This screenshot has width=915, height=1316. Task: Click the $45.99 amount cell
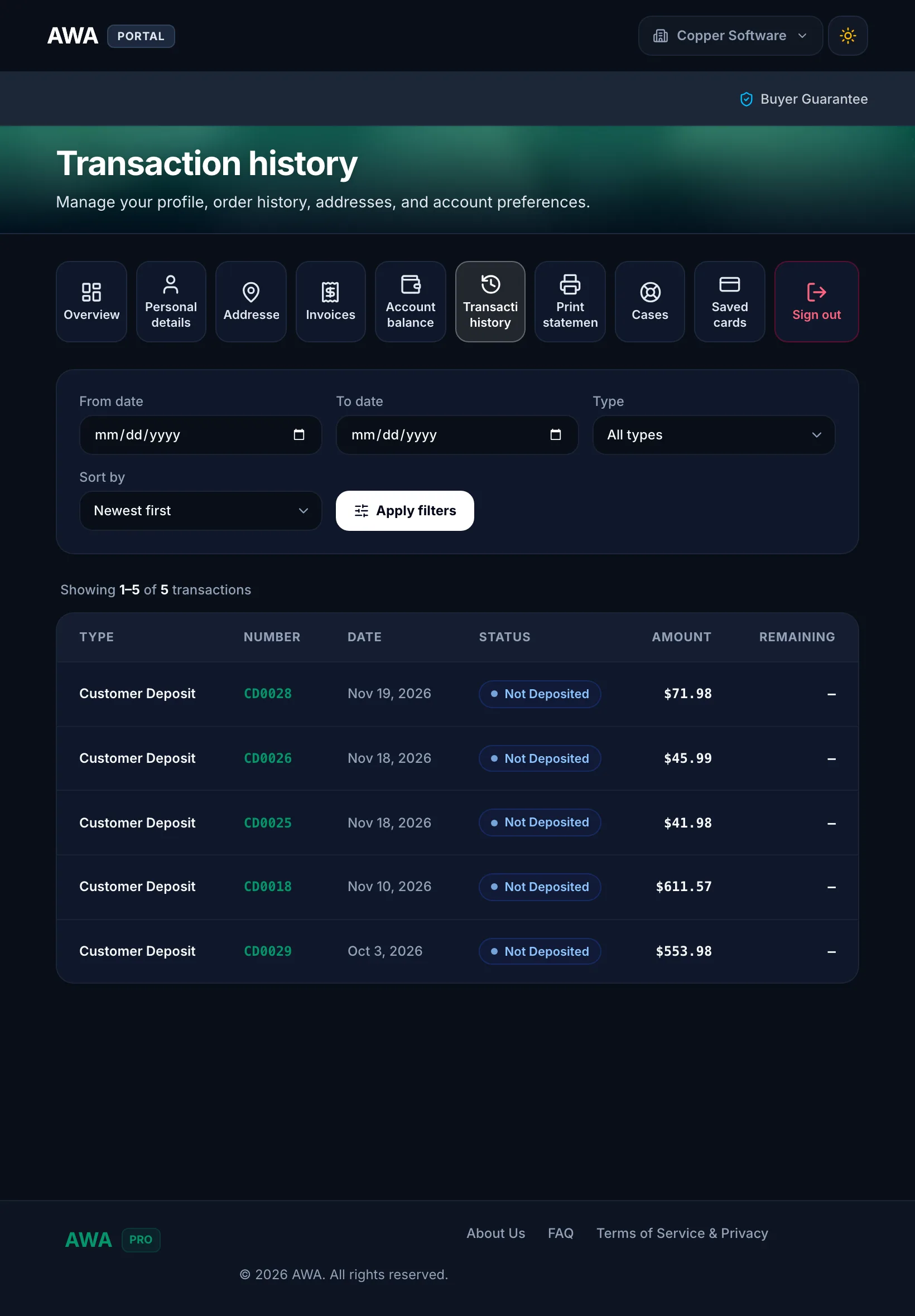point(687,758)
